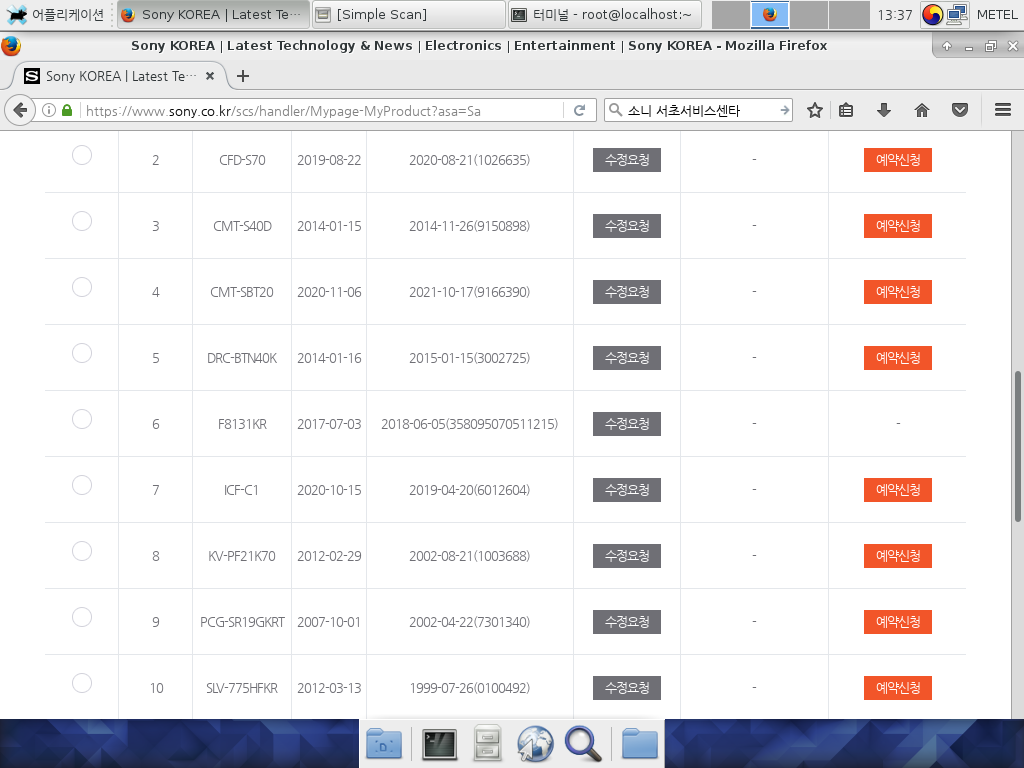The width and height of the screenshot is (1024, 768).
Task: Open the Firefox downloads arrow
Action: click(x=883, y=111)
